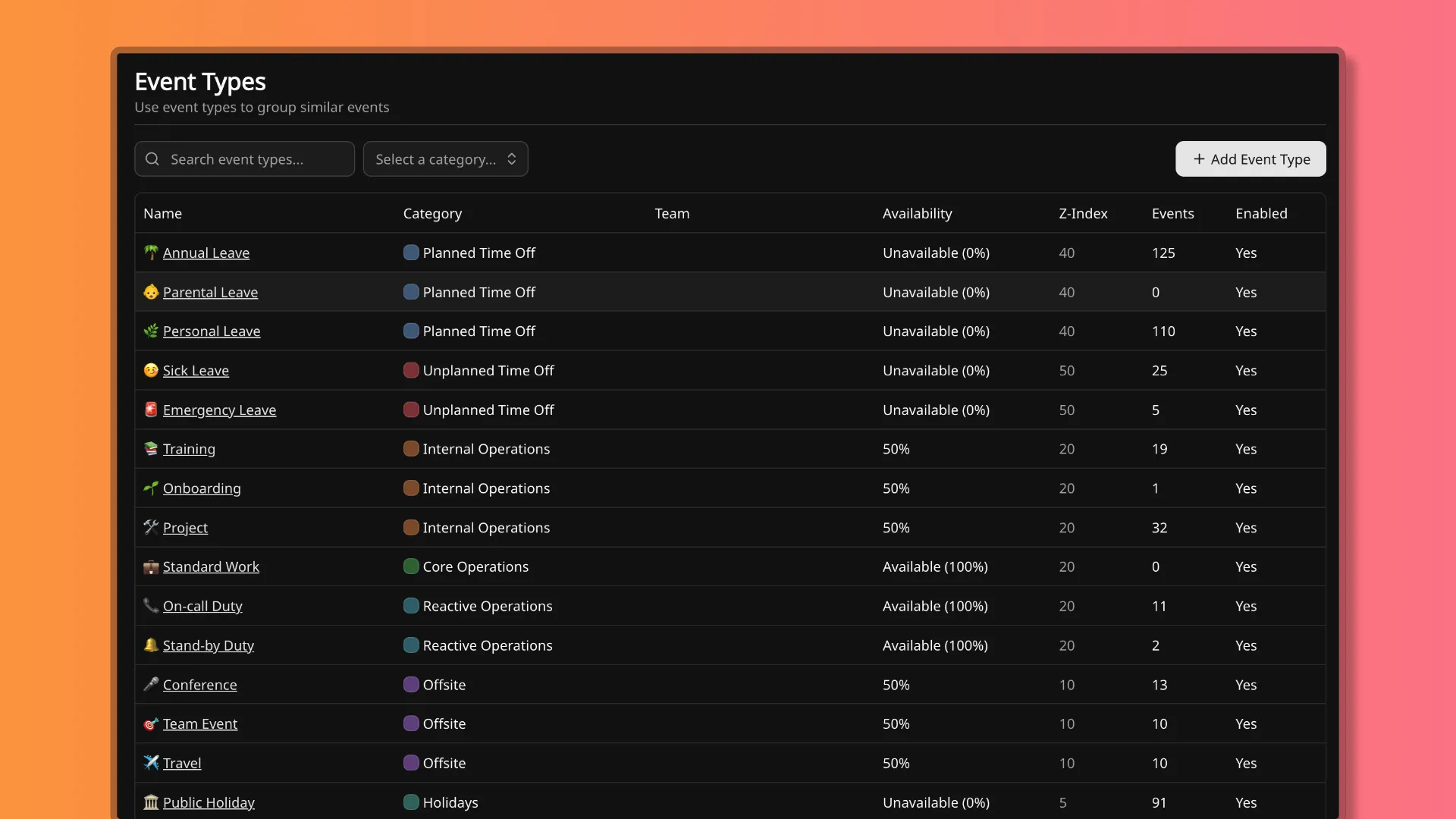Click the magnifier icon in the search box
1456x819 pixels.
[x=152, y=159]
